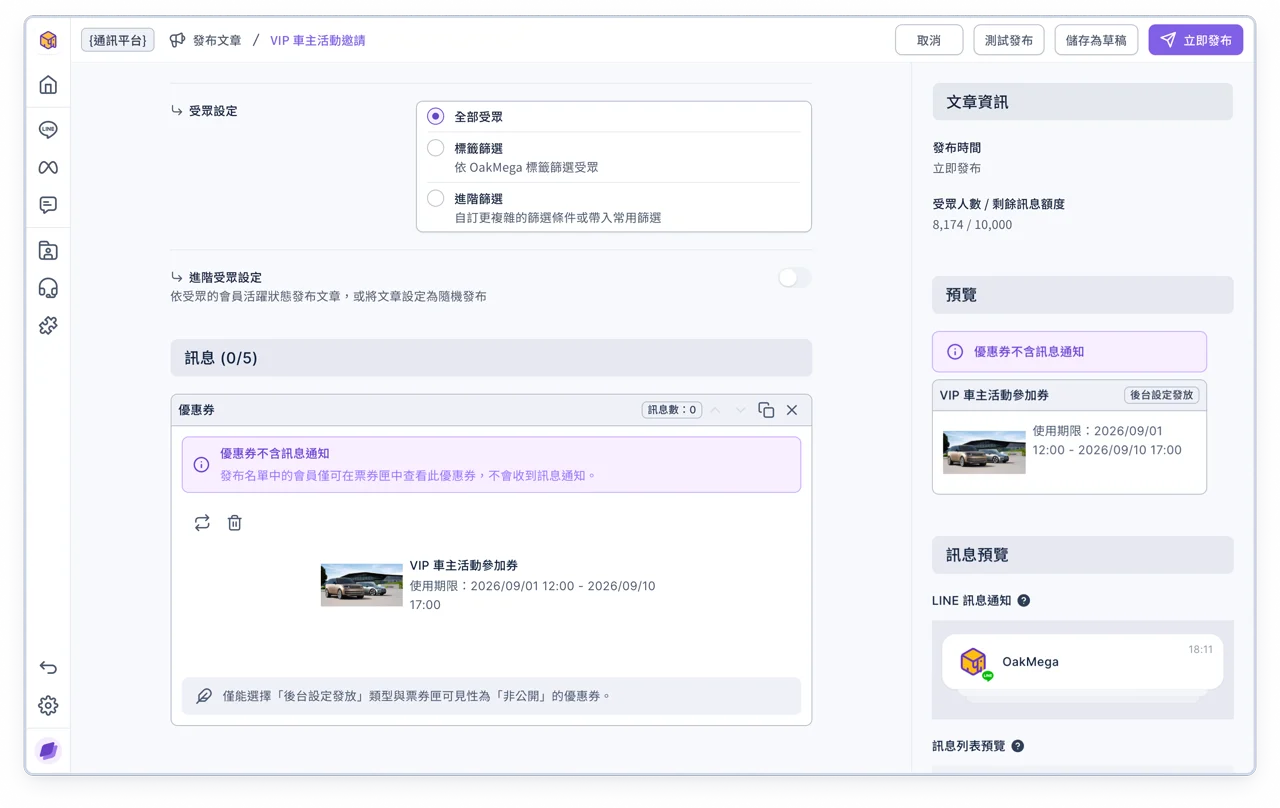
Task: Click the swap coupon icon
Action: point(202,523)
